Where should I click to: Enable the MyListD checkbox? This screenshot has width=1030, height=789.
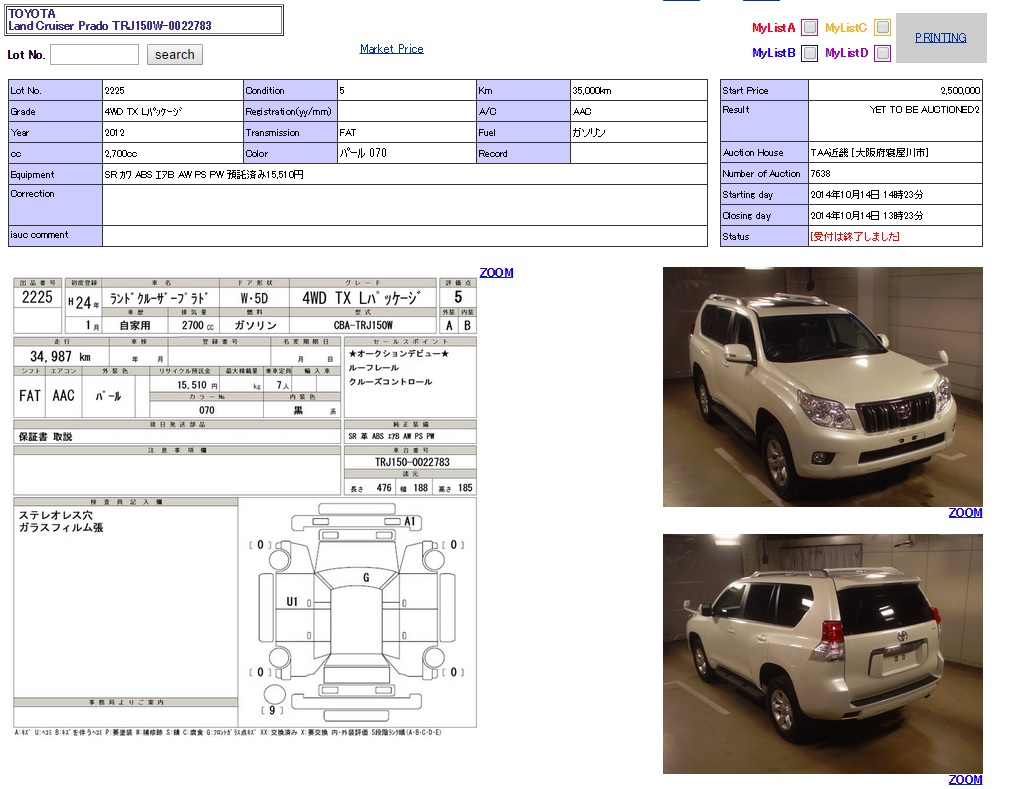click(x=882, y=53)
